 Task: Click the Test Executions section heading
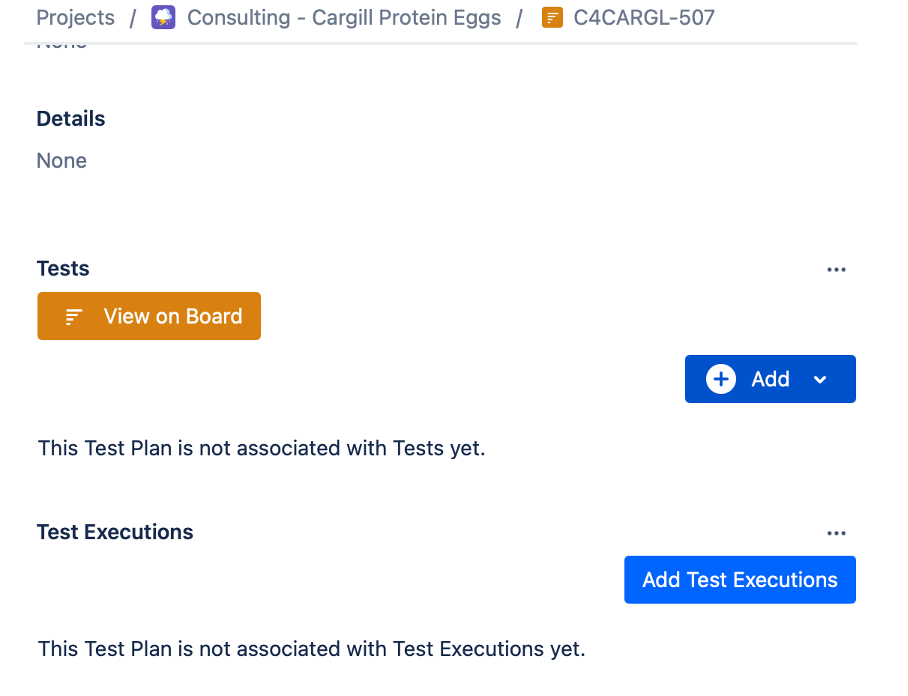[x=115, y=532]
